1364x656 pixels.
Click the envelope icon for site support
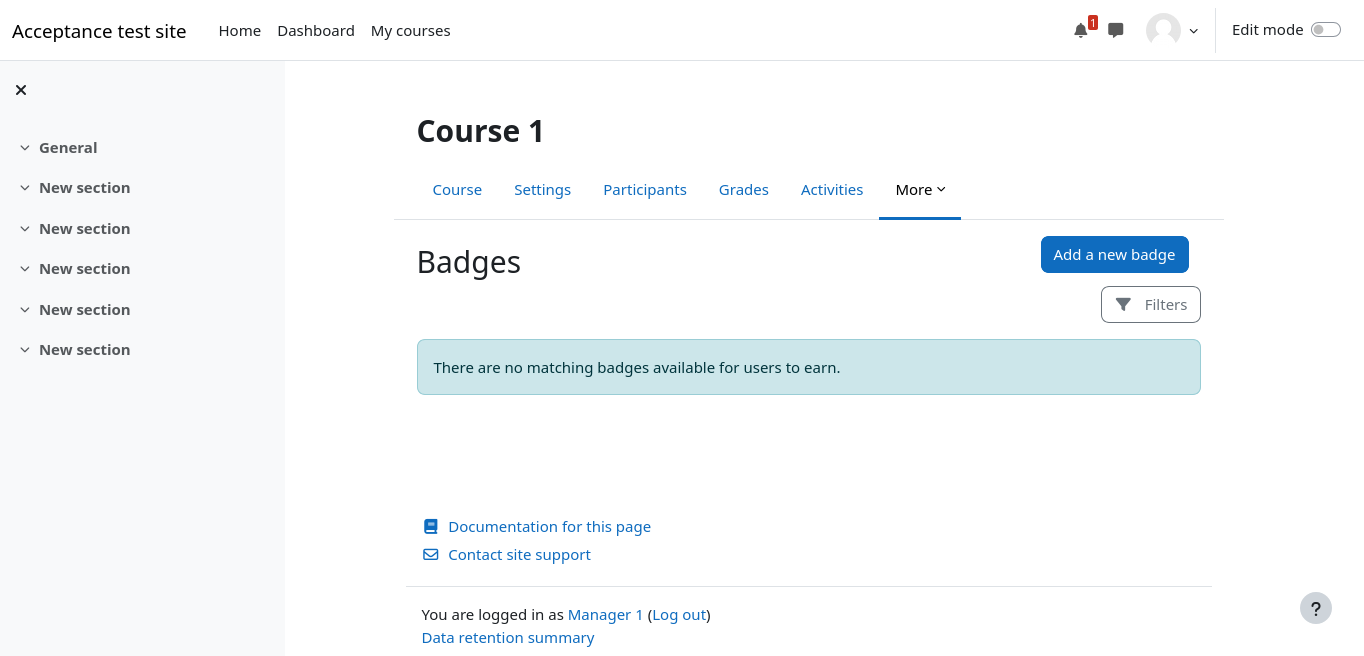click(431, 554)
